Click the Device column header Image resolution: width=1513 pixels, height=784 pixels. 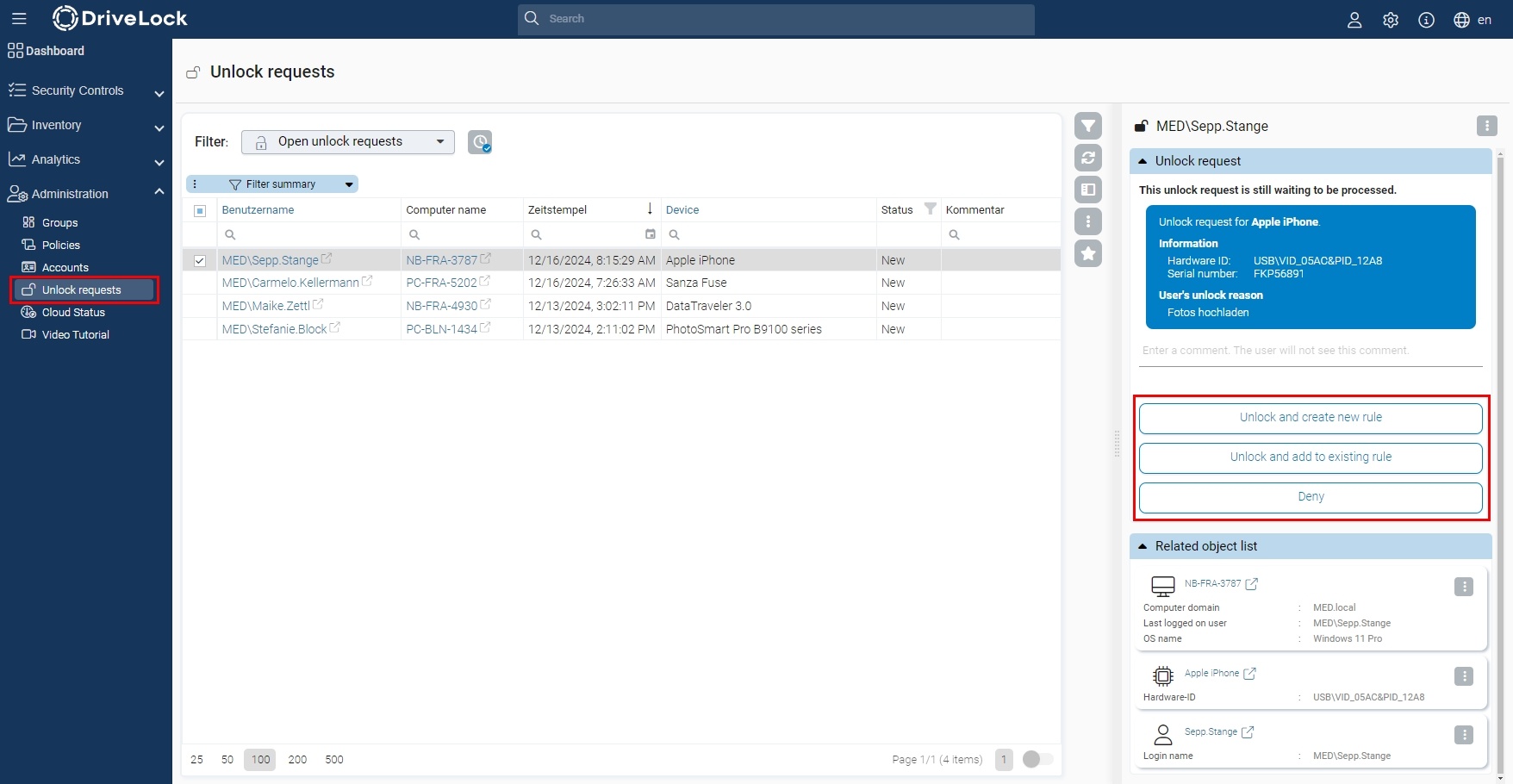(682, 209)
